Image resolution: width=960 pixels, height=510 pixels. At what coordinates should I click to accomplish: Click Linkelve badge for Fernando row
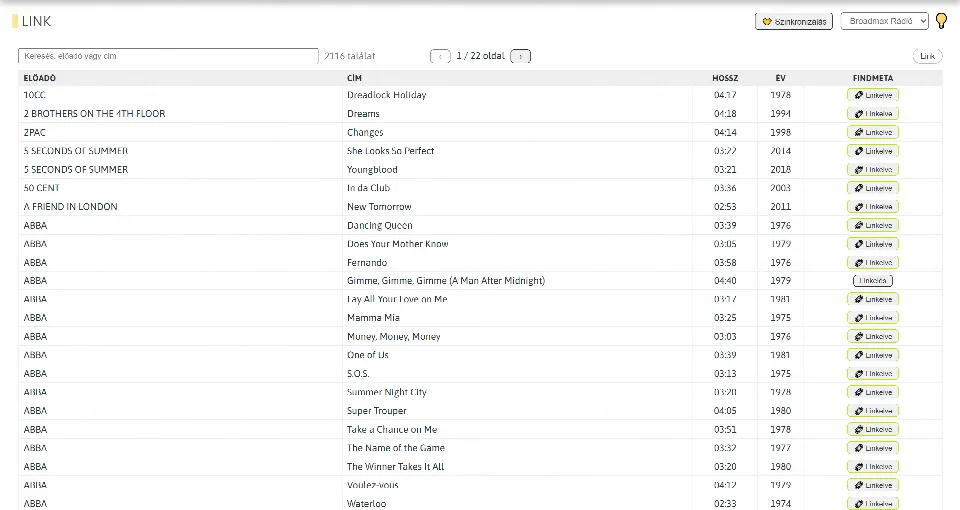(x=873, y=262)
